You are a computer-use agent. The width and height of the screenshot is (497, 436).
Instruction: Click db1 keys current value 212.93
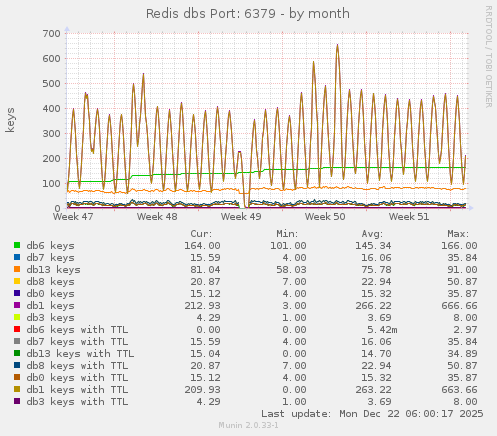(x=202, y=306)
